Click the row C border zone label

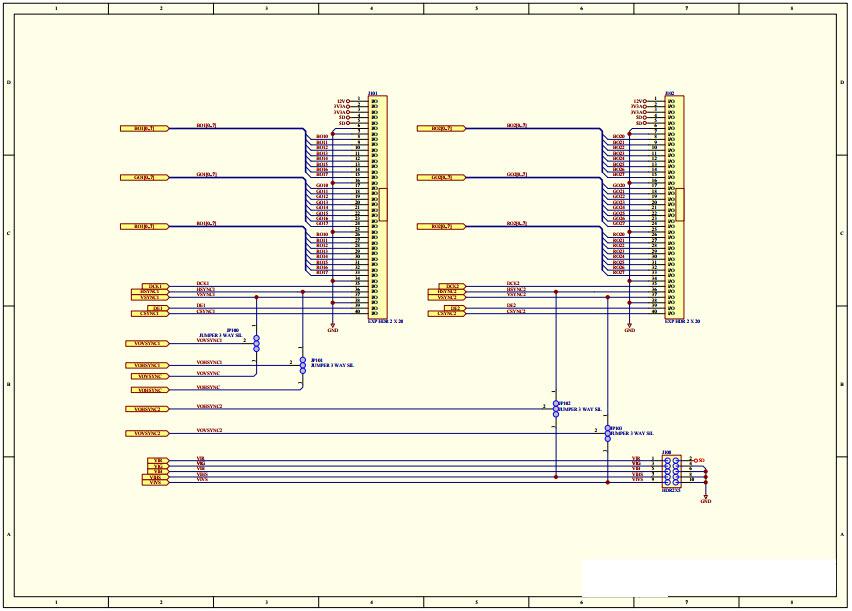(9, 232)
